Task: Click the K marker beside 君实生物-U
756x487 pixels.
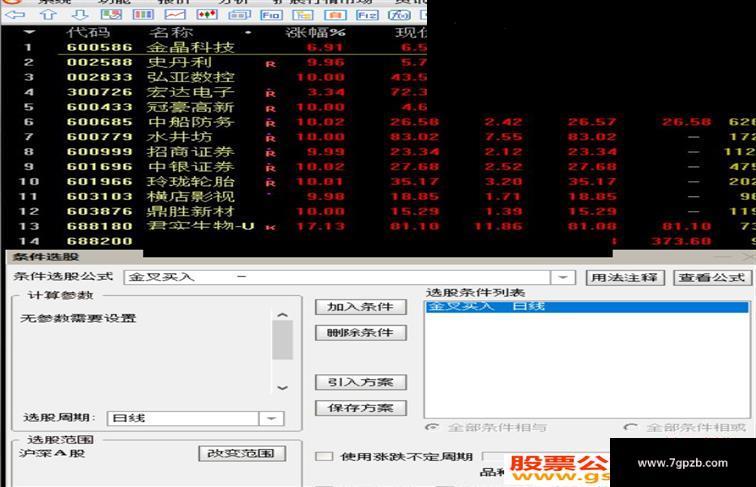Action: [270, 228]
